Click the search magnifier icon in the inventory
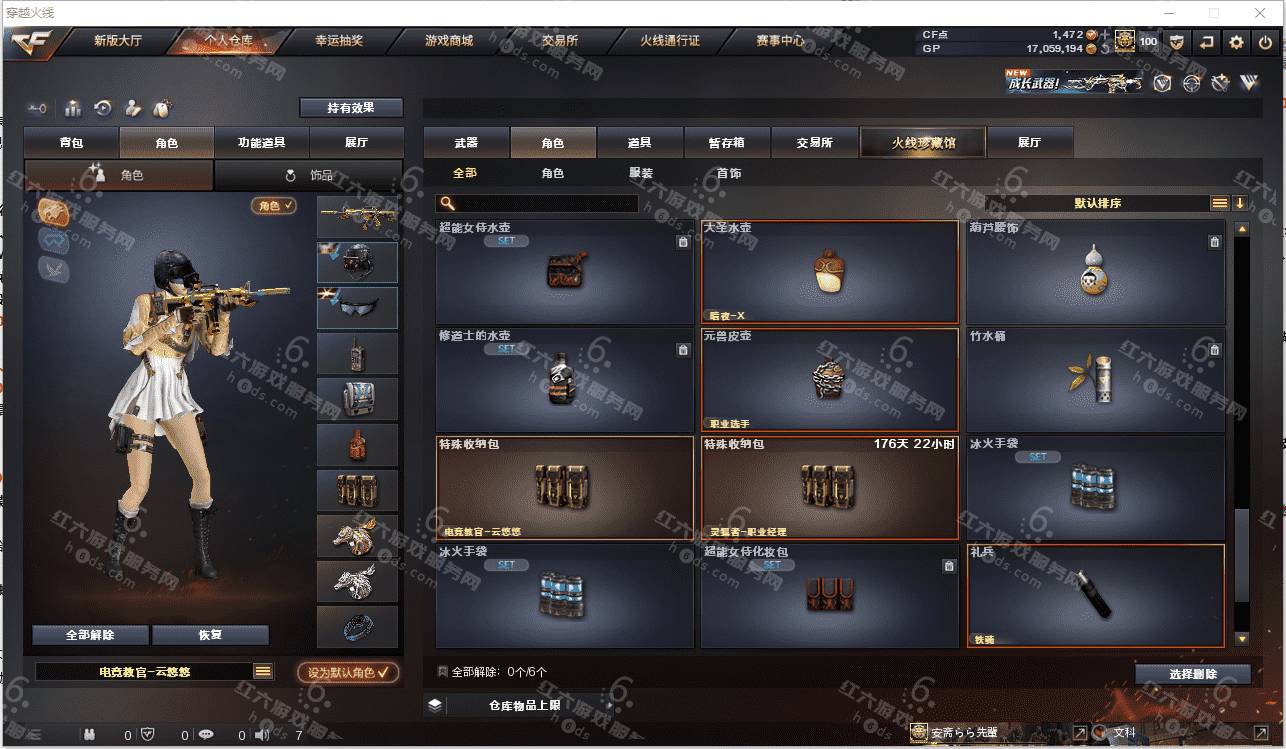This screenshot has width=1286, height=749. pos(447,203)
